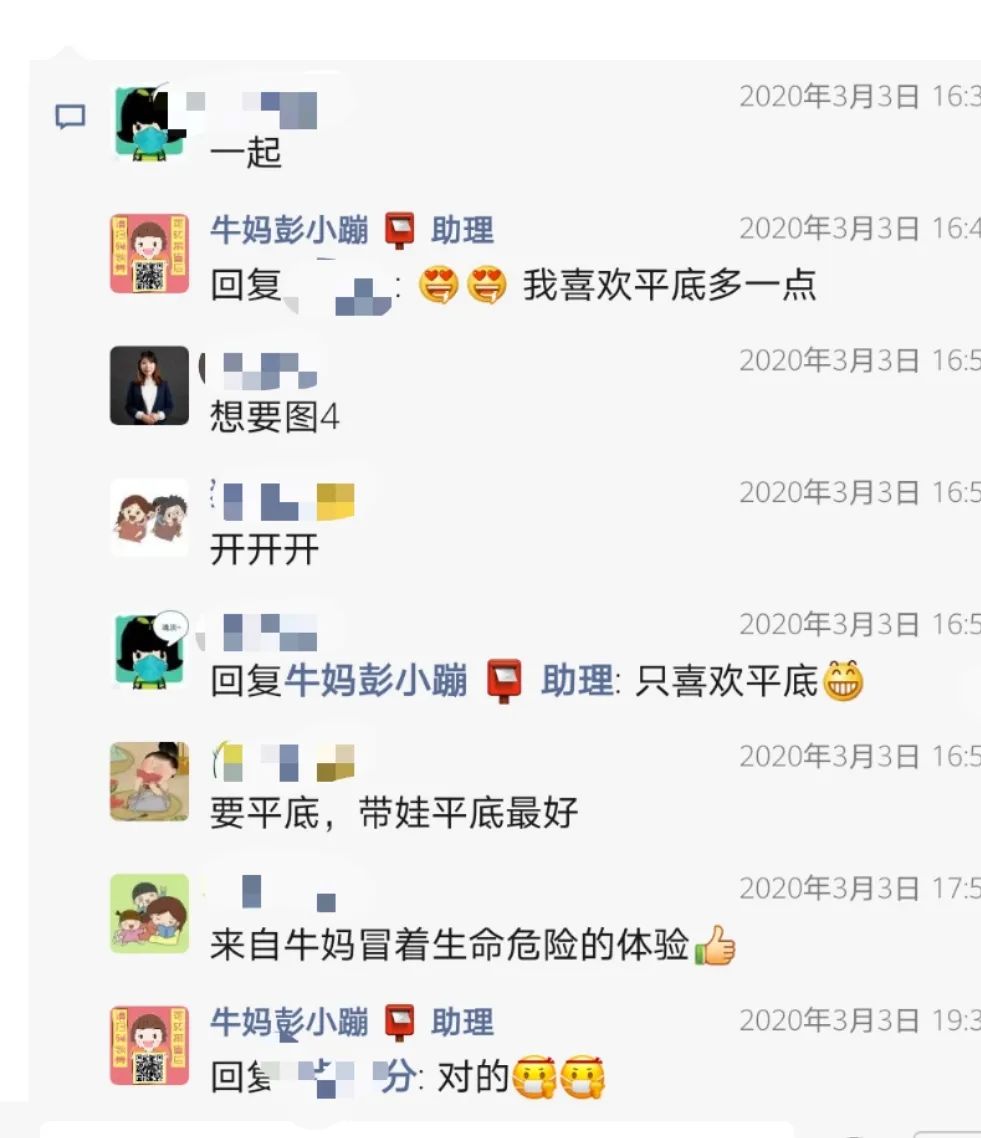Click the comment speech-bubble icon at top left

coord(70,116)
